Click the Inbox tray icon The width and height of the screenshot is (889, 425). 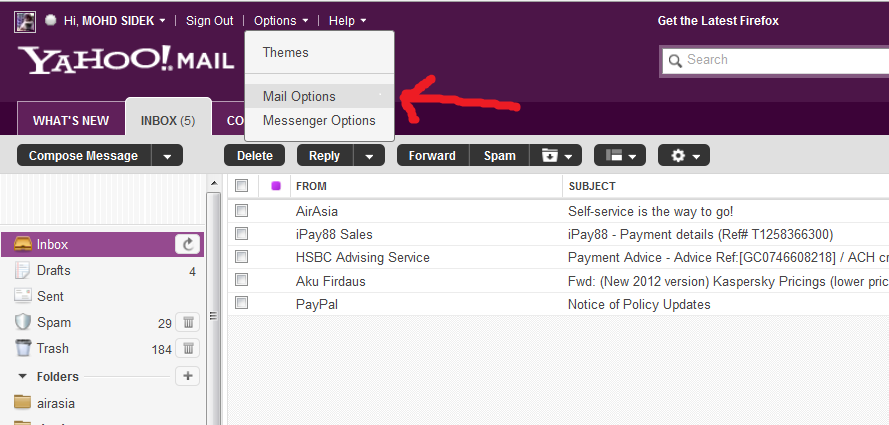coord(22,244)
